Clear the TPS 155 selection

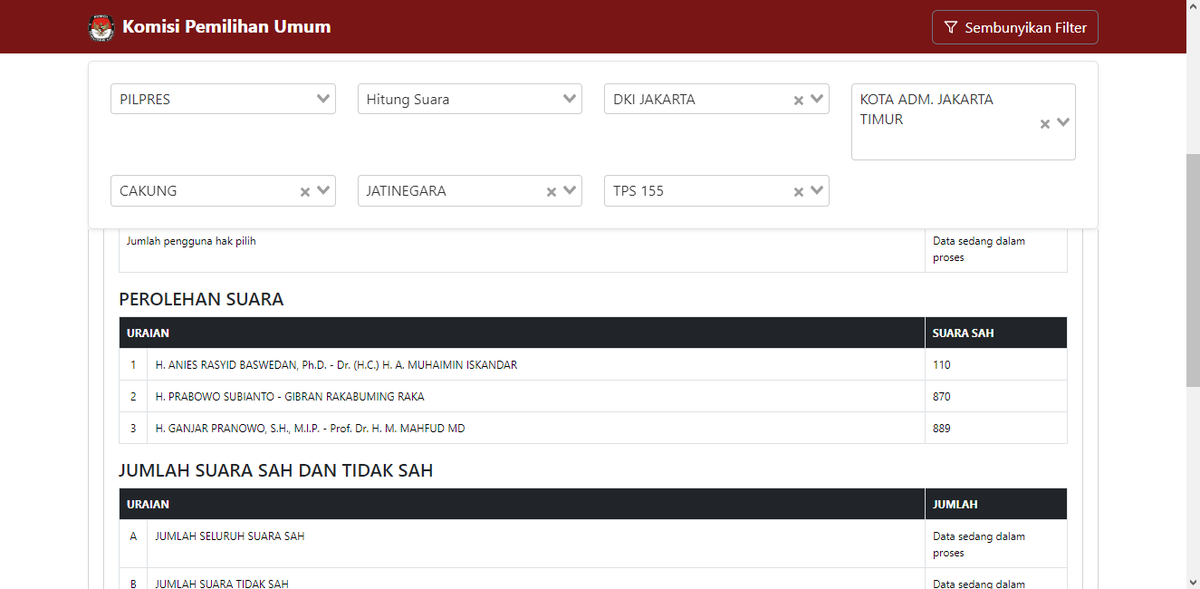[798, 191]
